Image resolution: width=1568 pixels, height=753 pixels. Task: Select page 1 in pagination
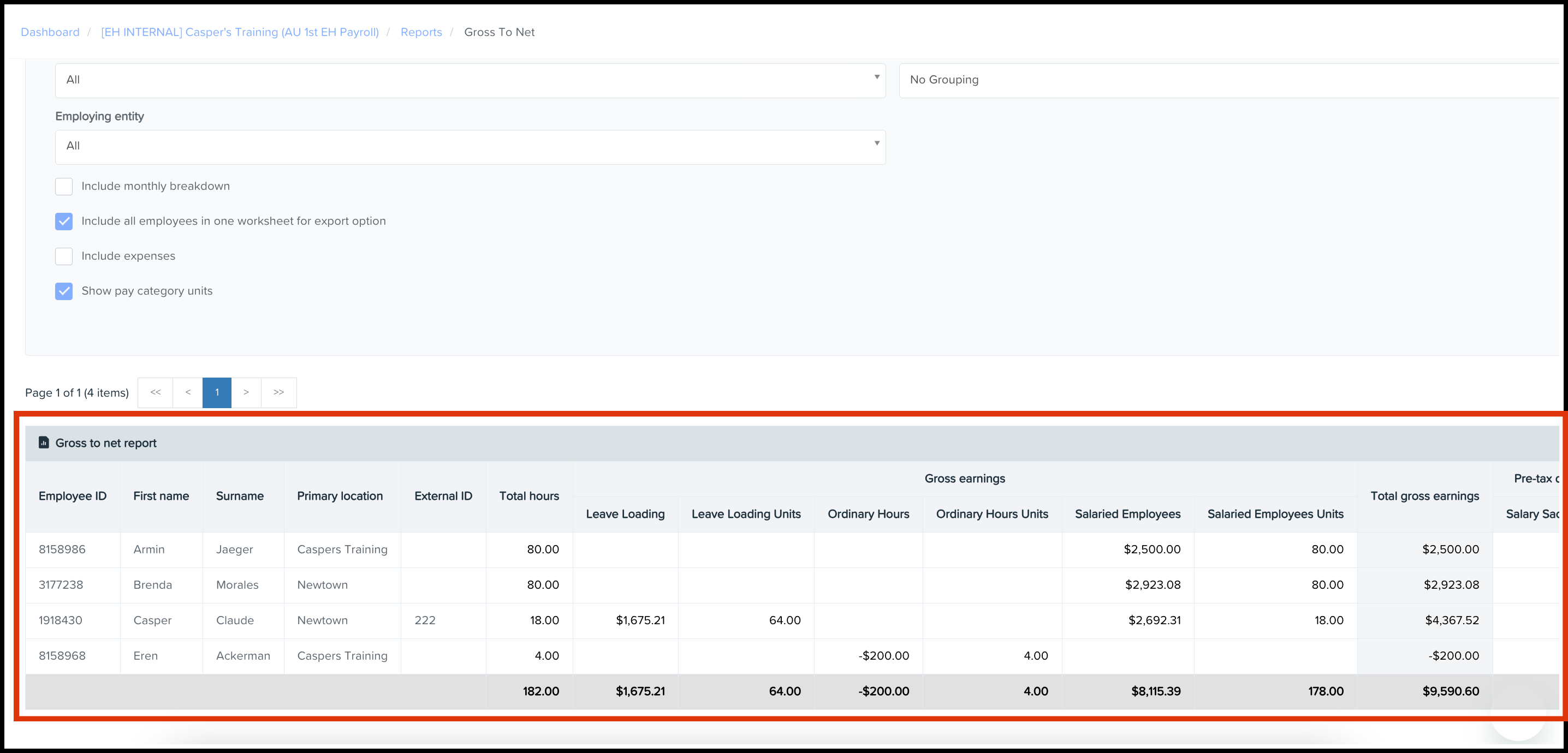tap(217, 392)
